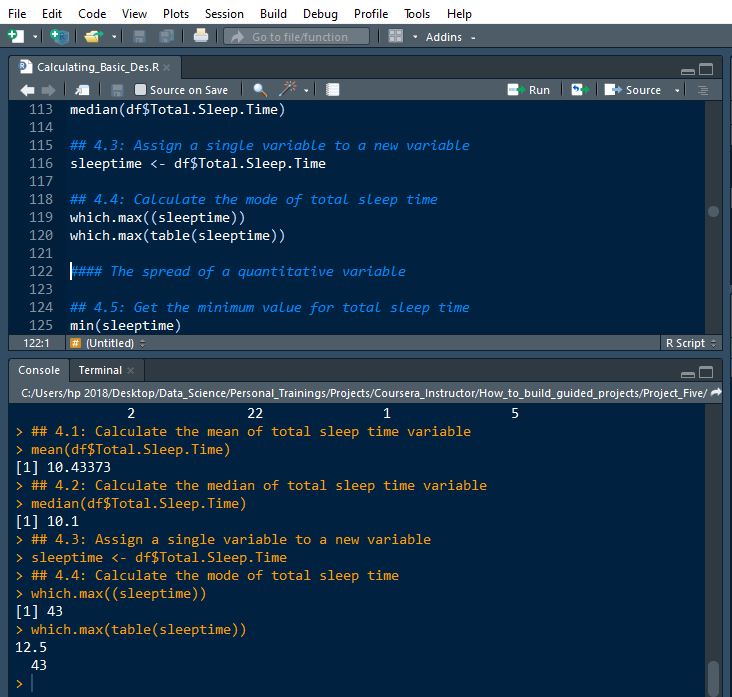Click the Create a project icon
This screenshot has width=732, height=697.
(x=60, y=36)
